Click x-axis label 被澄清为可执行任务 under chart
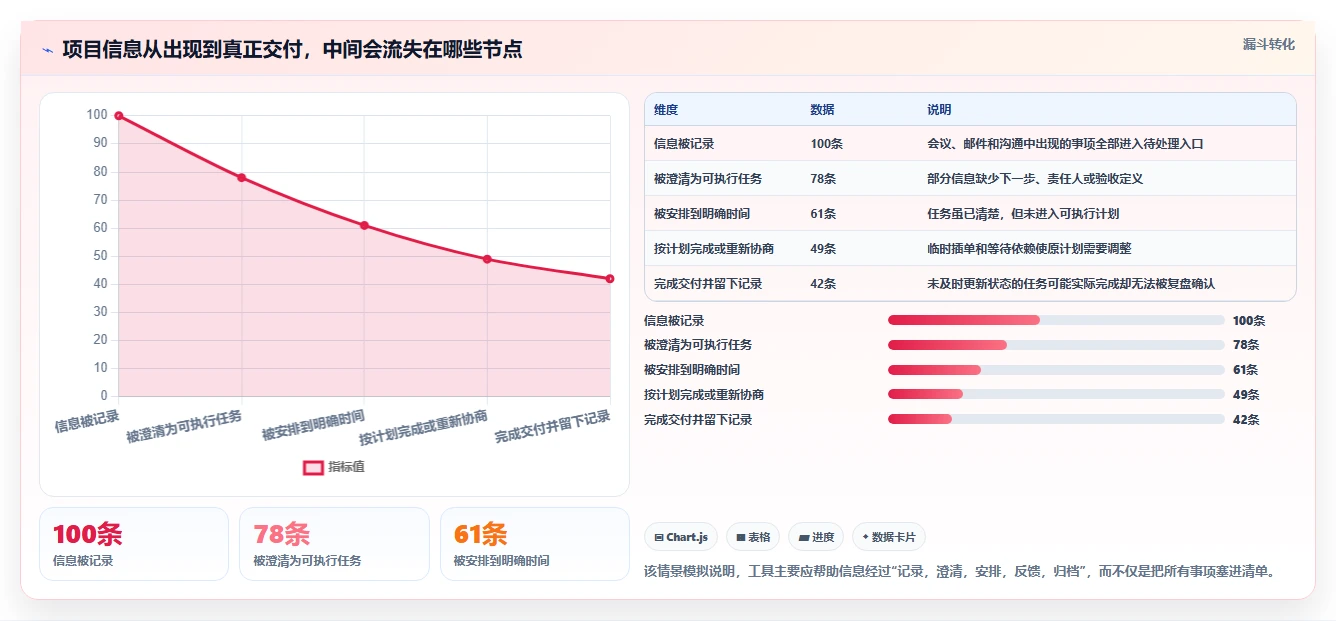This screenshot has width=1336, height=621. 184,427
